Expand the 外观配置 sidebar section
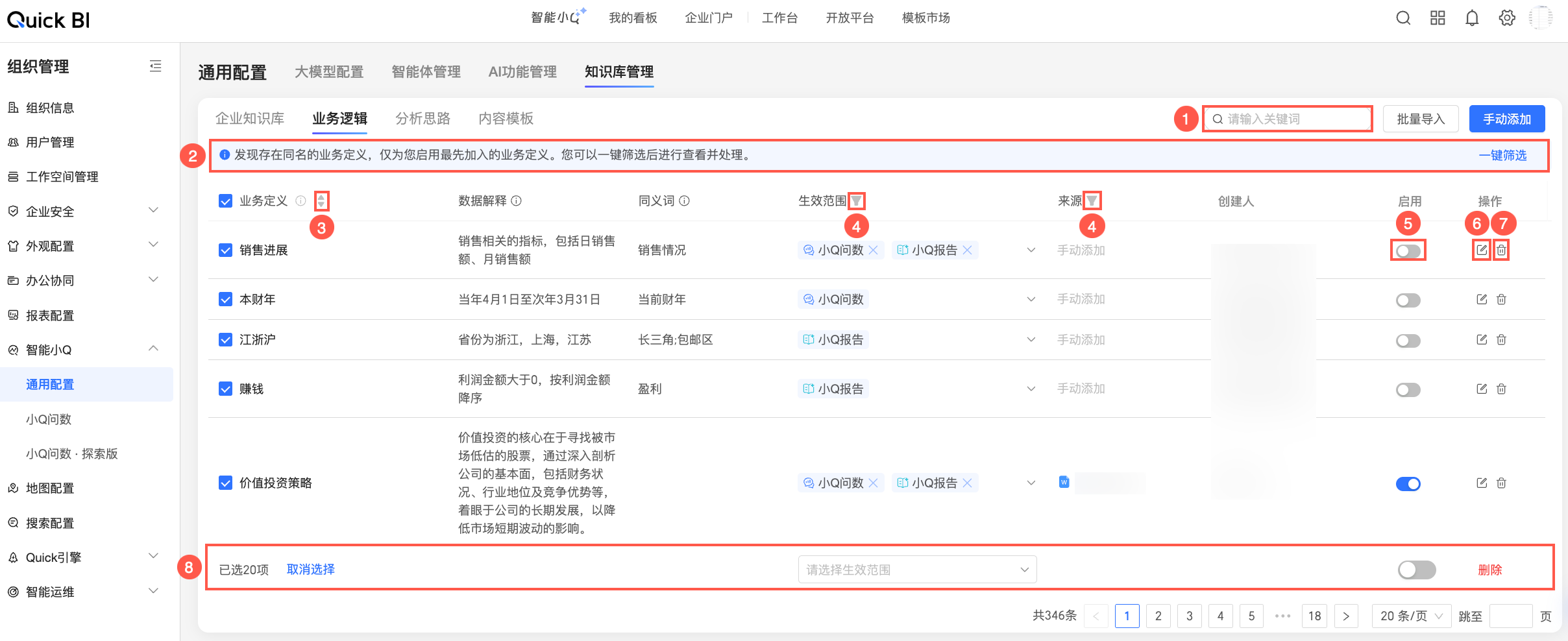 [153, 245]
